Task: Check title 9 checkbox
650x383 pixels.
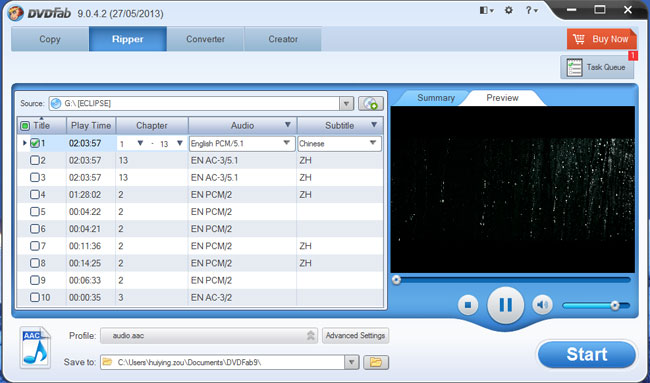Action: 35,280
